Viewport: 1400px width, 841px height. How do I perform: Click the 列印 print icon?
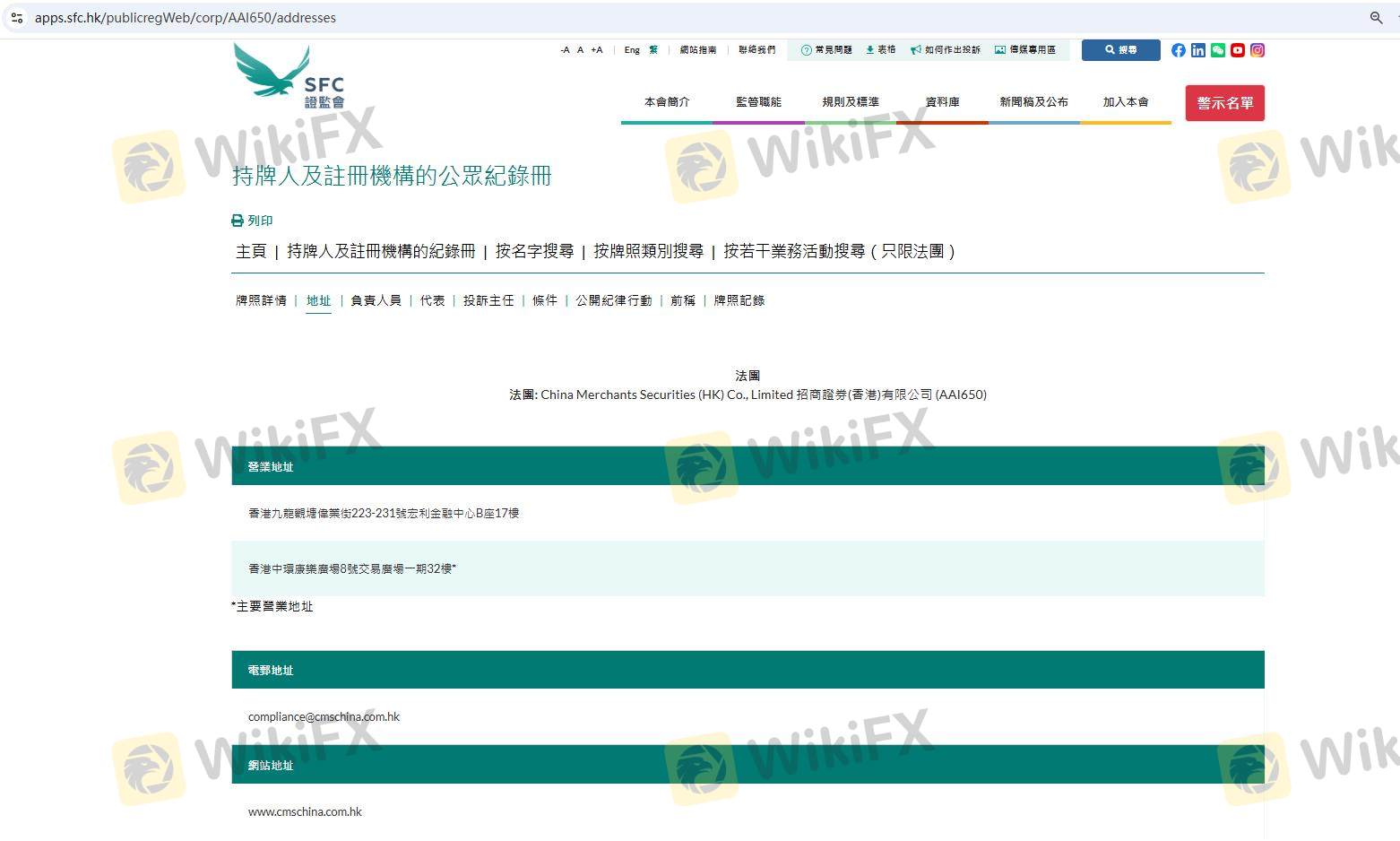click(x=238, y=221)
